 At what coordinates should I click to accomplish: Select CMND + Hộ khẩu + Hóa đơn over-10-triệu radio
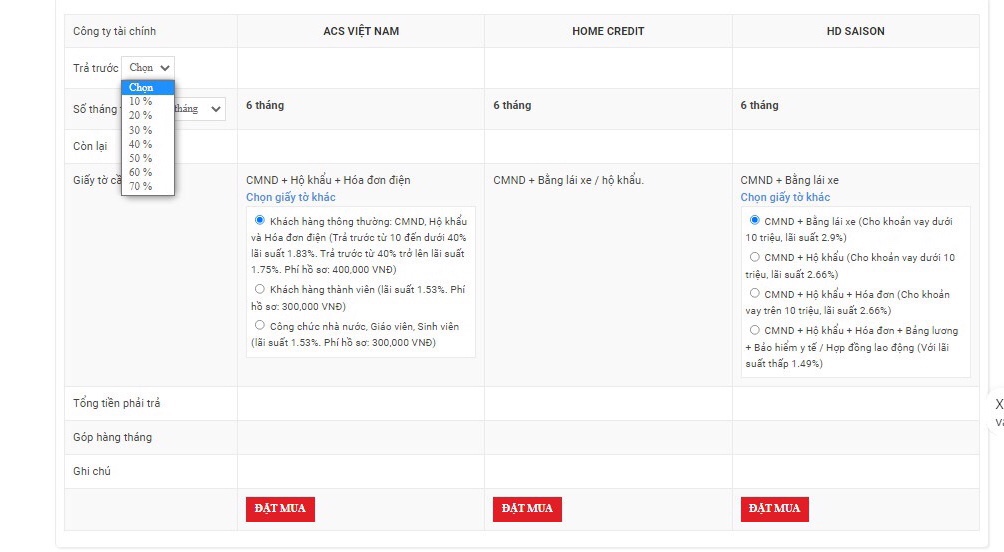point(754,293)
